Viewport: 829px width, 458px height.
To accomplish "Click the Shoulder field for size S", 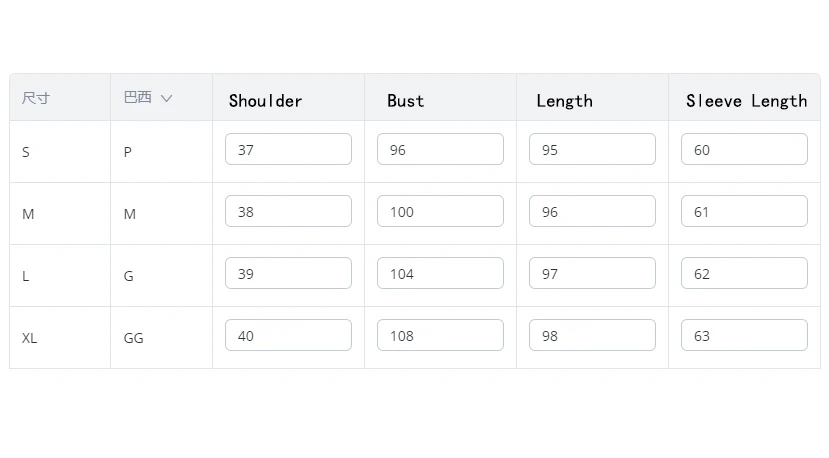I will pyautogui.click(x=288, y=150).
